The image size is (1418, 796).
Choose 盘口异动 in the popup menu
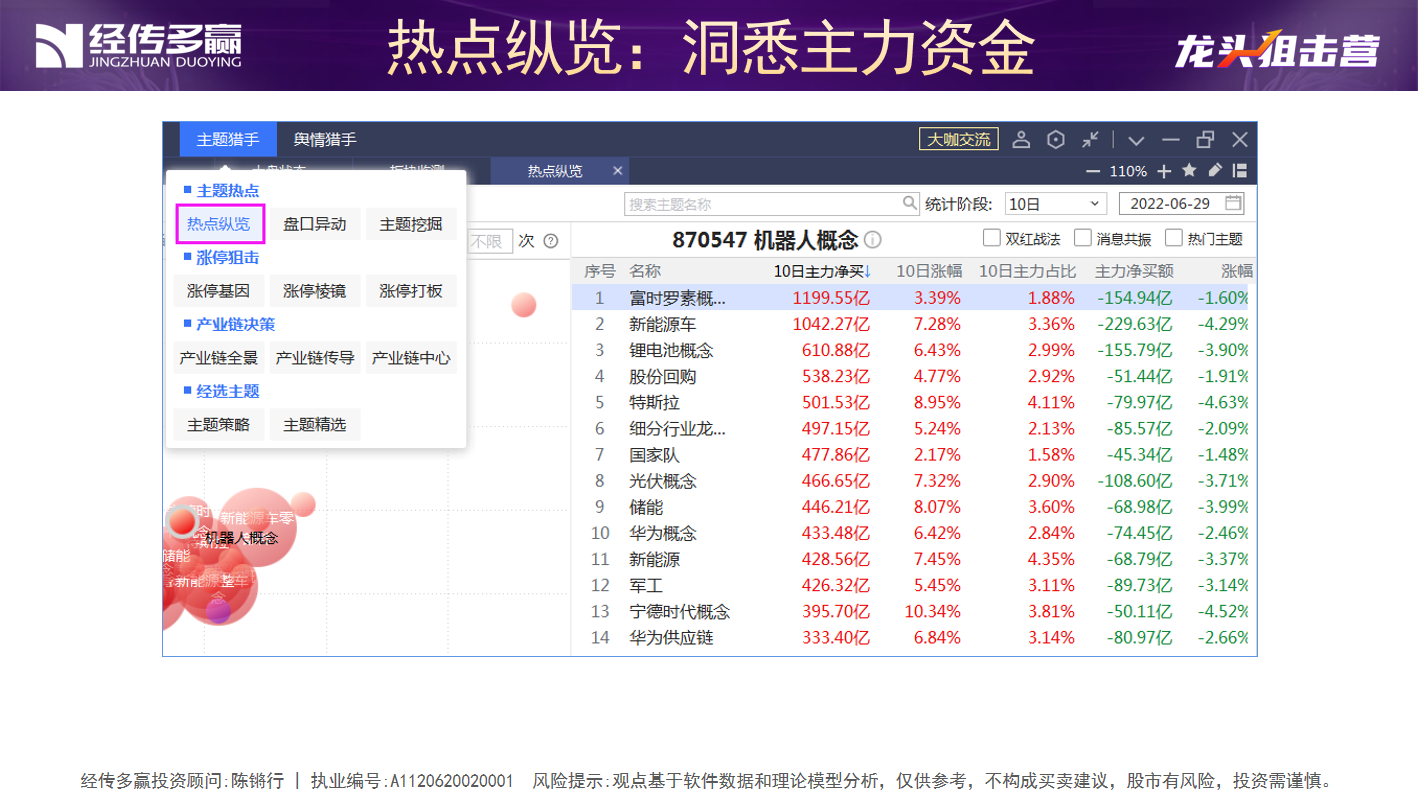pyautogui.click(x=315, y=224)
